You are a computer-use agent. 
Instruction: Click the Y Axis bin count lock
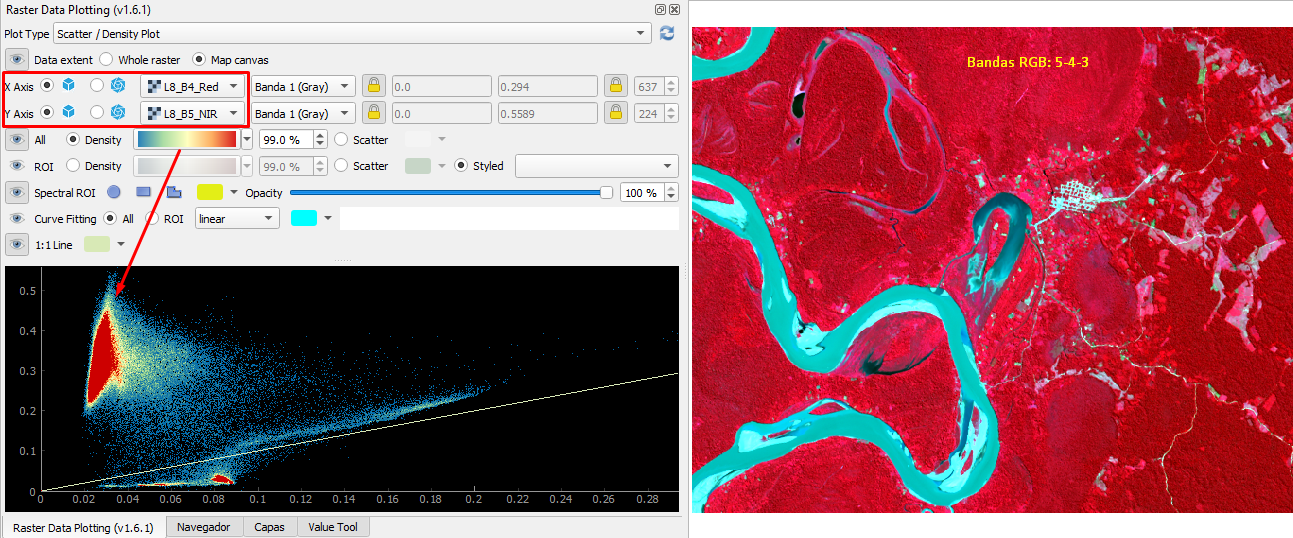click(617, 113)
